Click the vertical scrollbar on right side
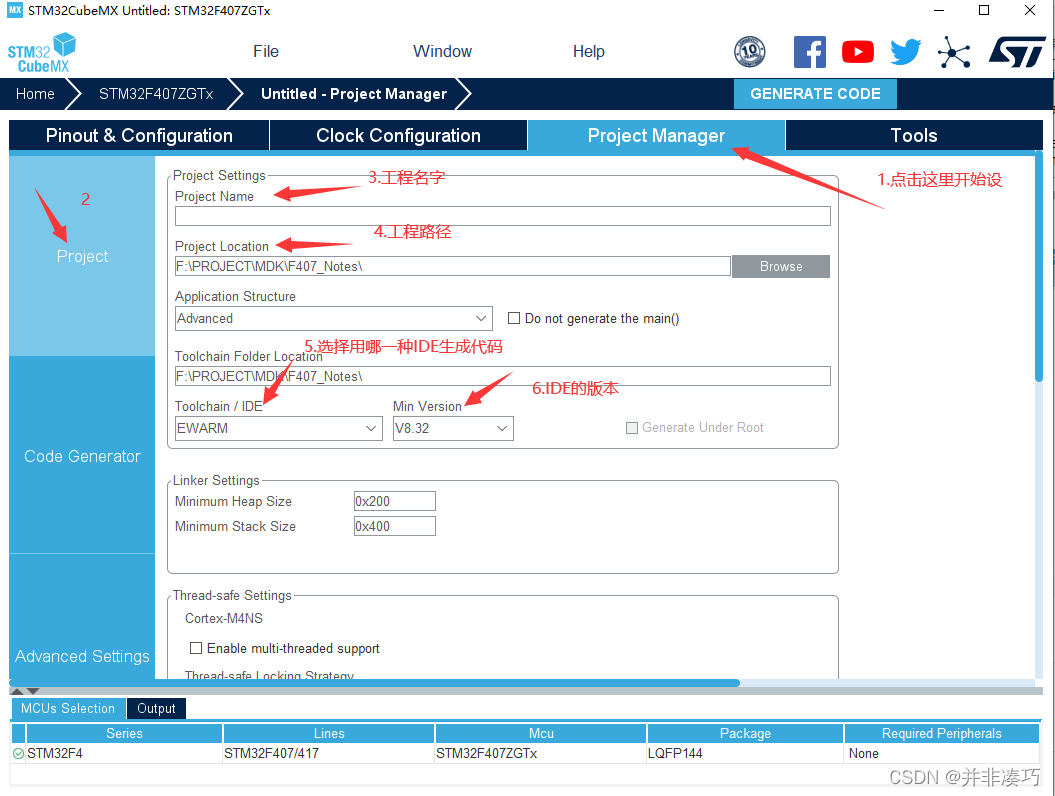 point(1039,266)
